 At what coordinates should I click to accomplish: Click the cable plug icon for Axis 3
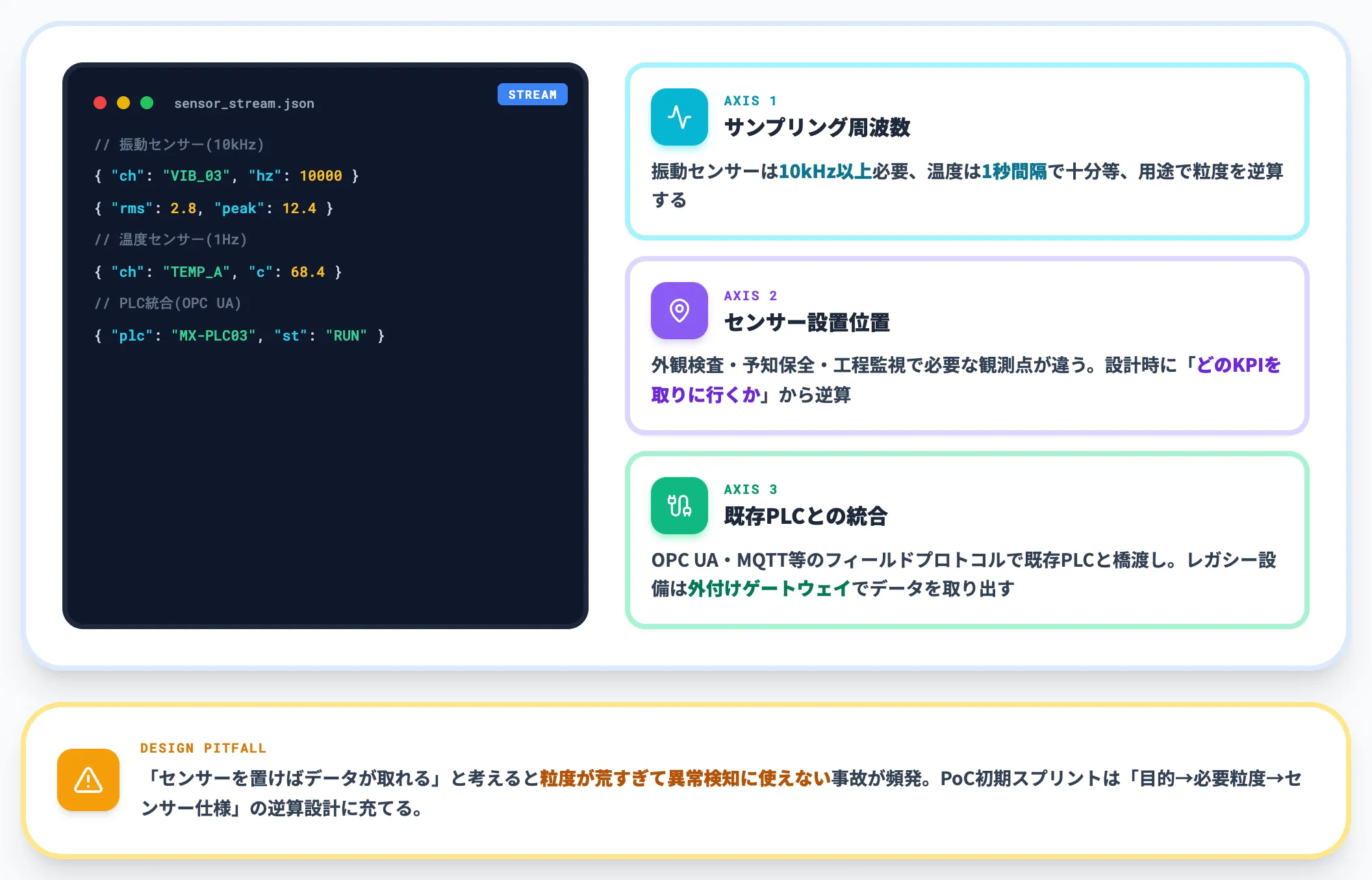point(680,506)
